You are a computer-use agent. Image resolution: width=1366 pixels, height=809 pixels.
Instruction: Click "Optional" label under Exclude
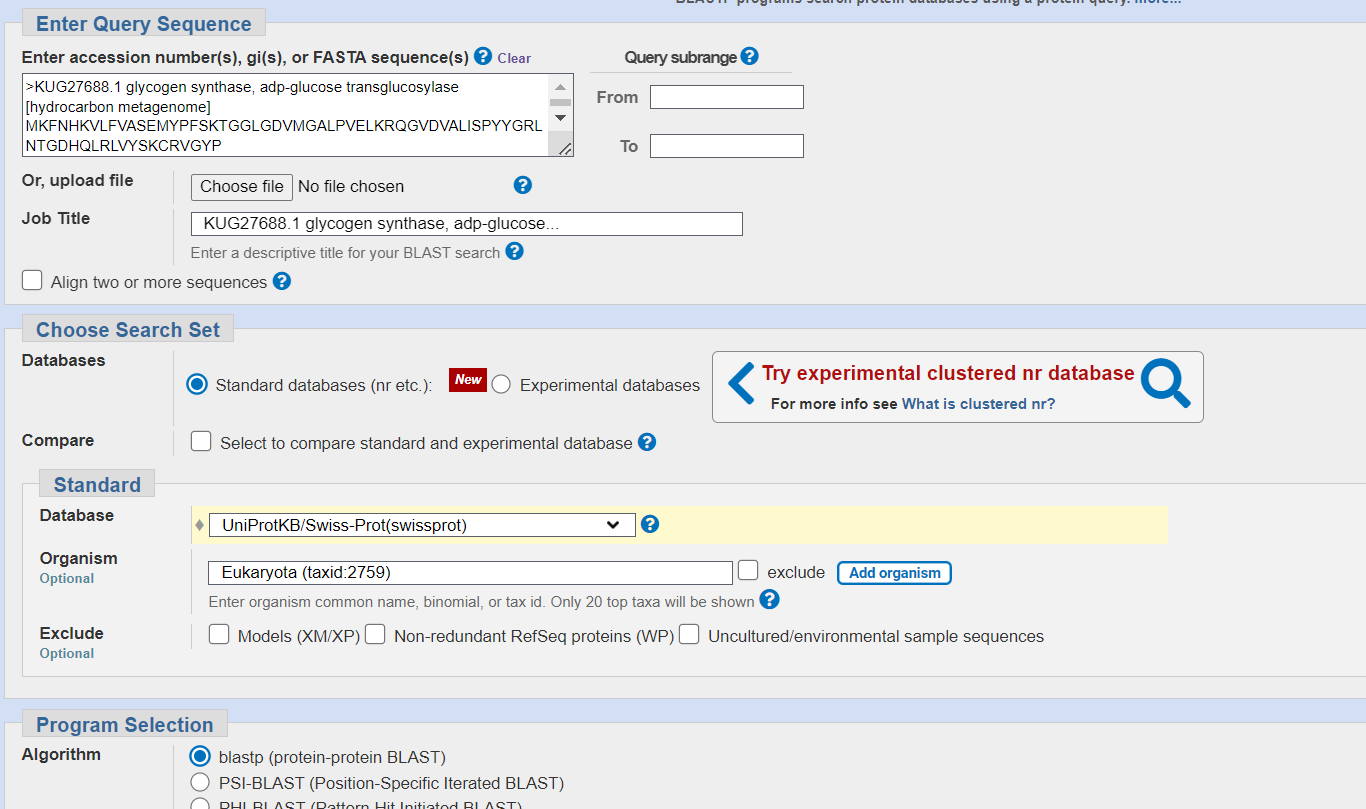pos(67,653)
